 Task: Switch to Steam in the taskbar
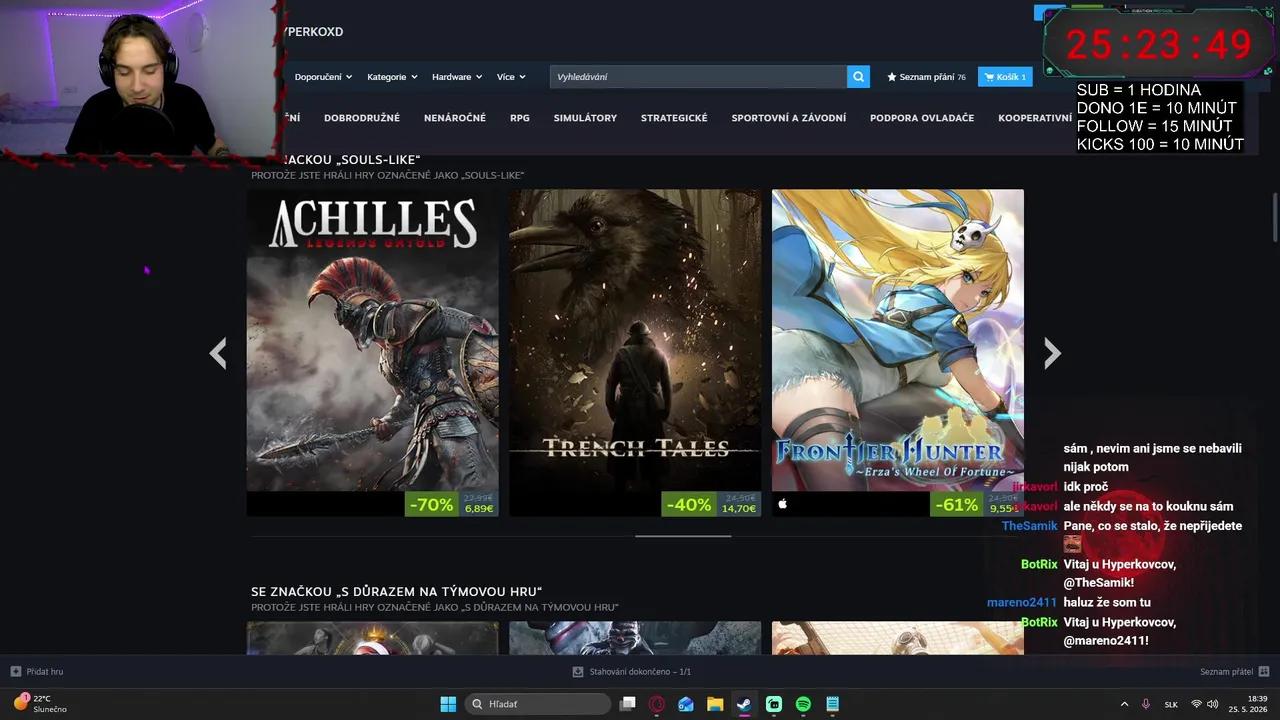tap(744, 704)
